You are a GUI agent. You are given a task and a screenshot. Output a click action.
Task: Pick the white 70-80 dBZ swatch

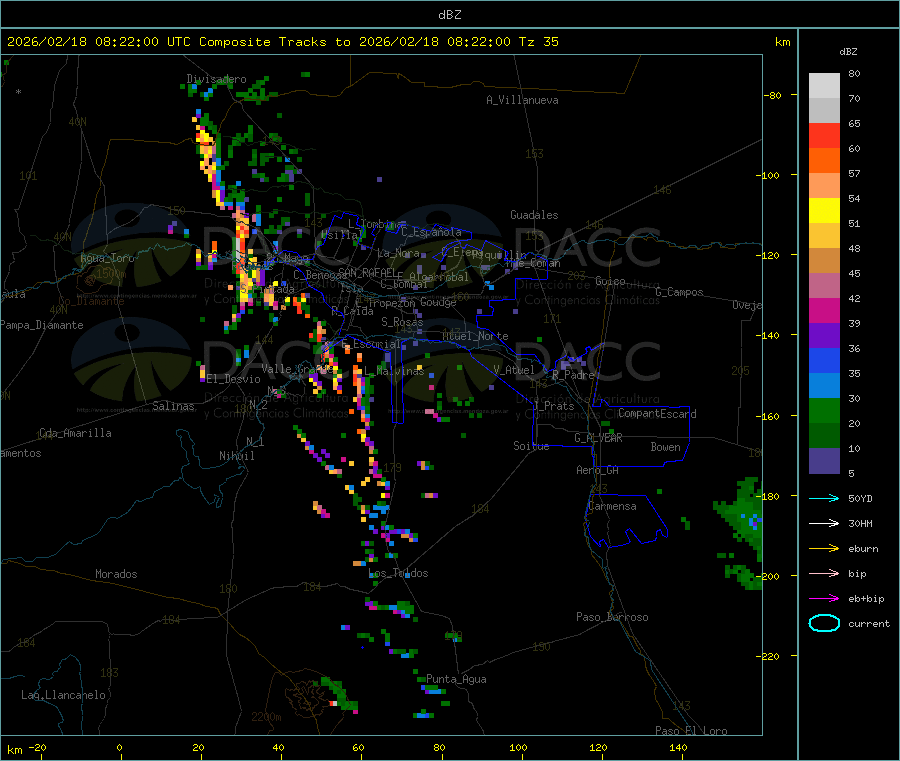pyautogui.click(x=824, y=86)
